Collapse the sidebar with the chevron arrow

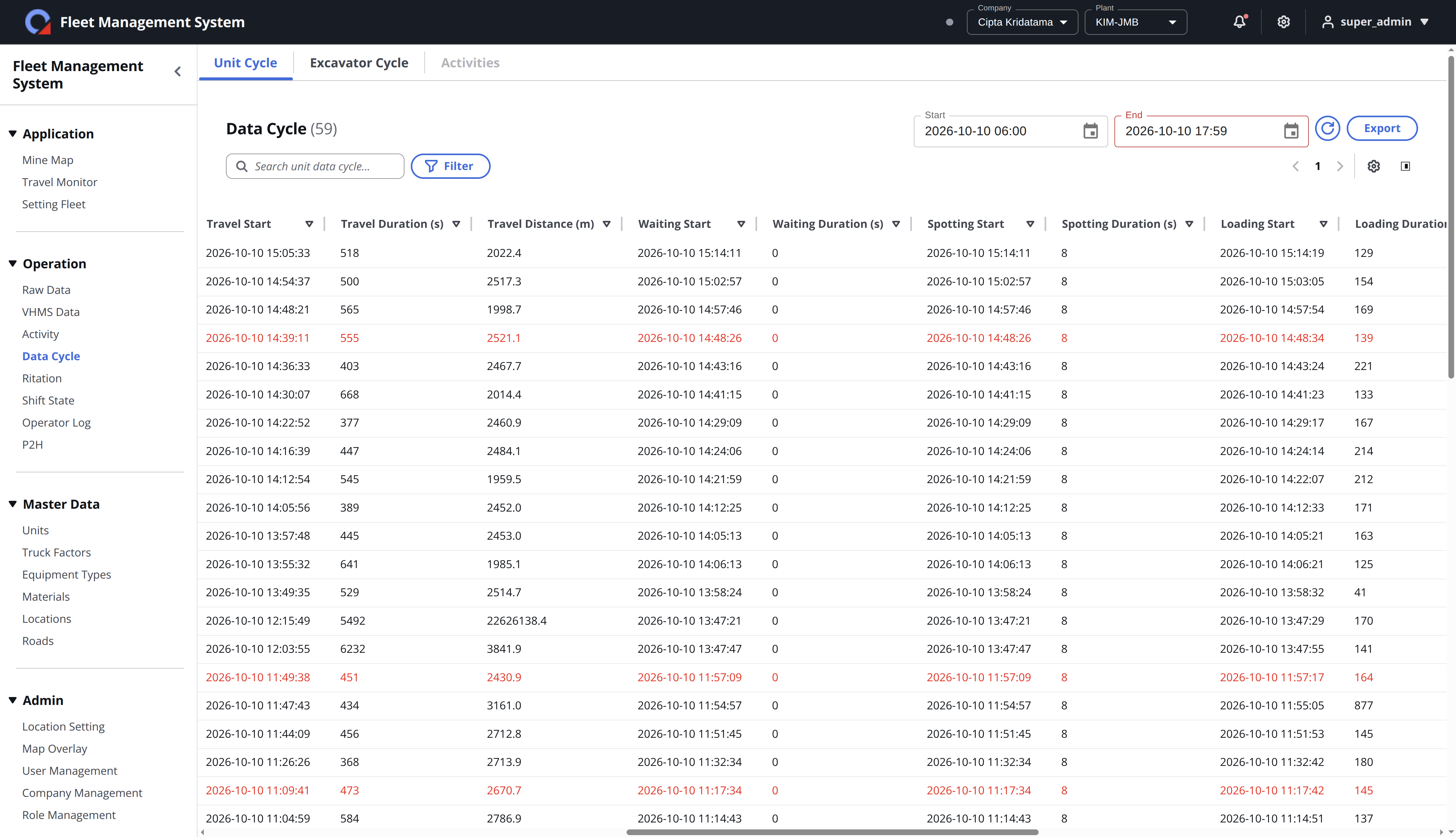pyautogui.click(x=178, y=71)
